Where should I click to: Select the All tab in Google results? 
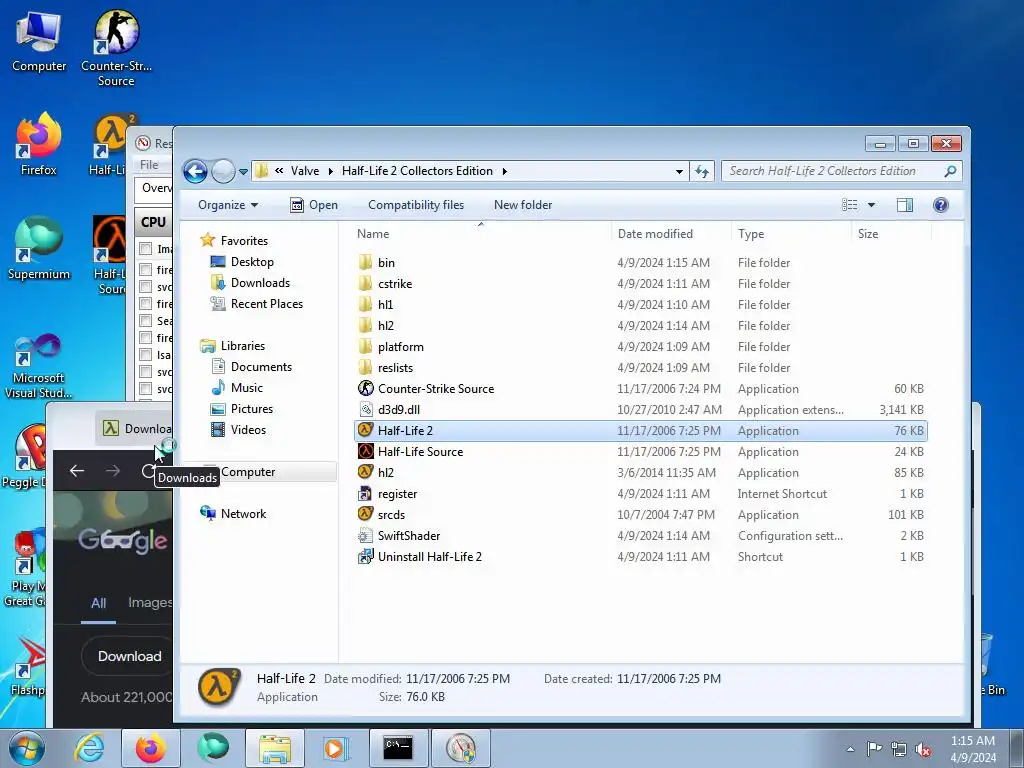tap(99, 603)
